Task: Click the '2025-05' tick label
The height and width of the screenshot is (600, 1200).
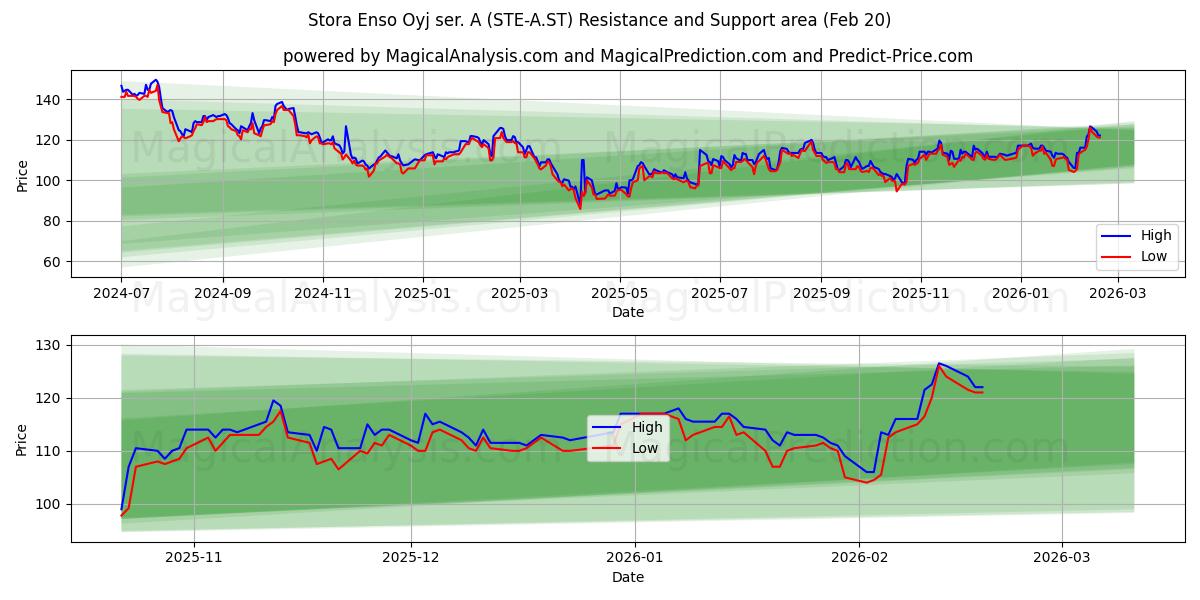Action: pos(620,294)
